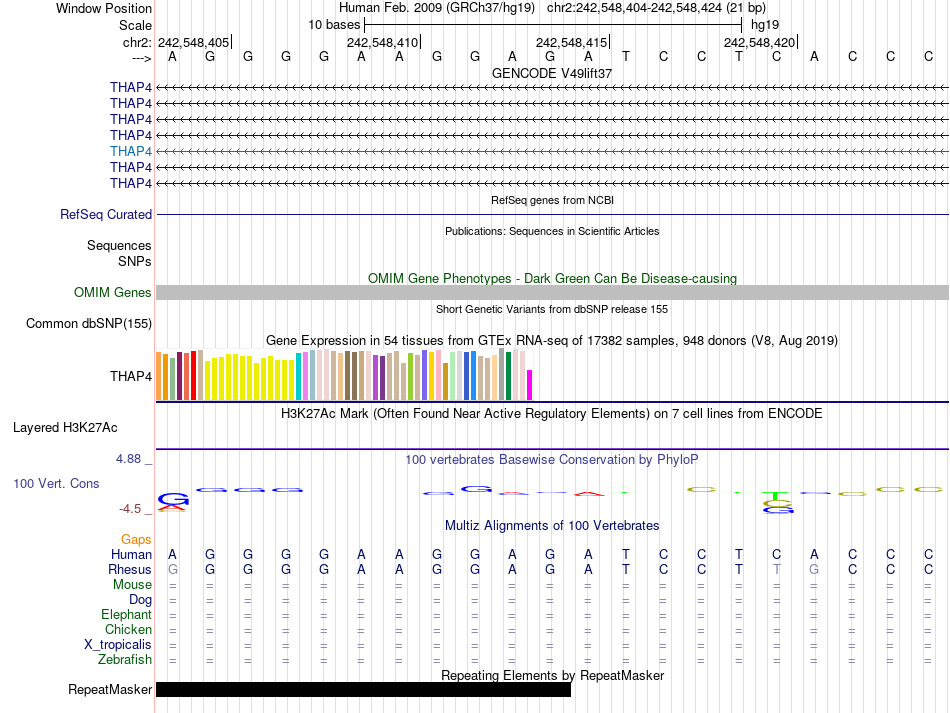950x713 pixels.
Task: Click the gray OMIM Genes bar
Action: tap(552, 293)
